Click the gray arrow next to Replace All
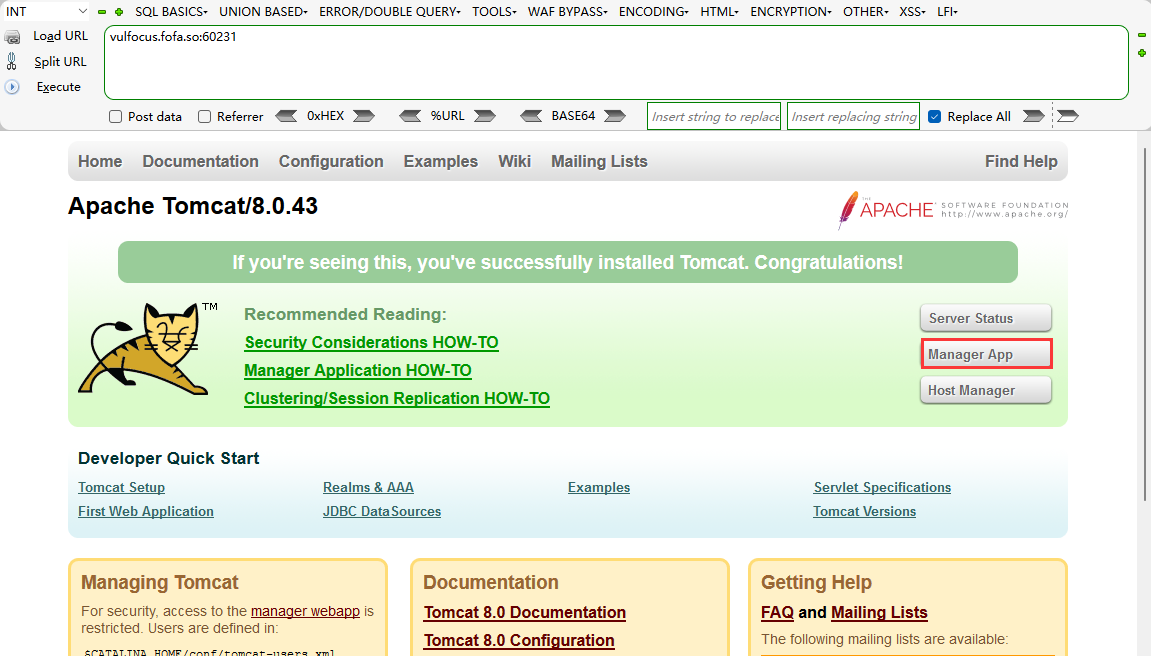This screenshot has height=656, width=1151. coord(1034,116)
